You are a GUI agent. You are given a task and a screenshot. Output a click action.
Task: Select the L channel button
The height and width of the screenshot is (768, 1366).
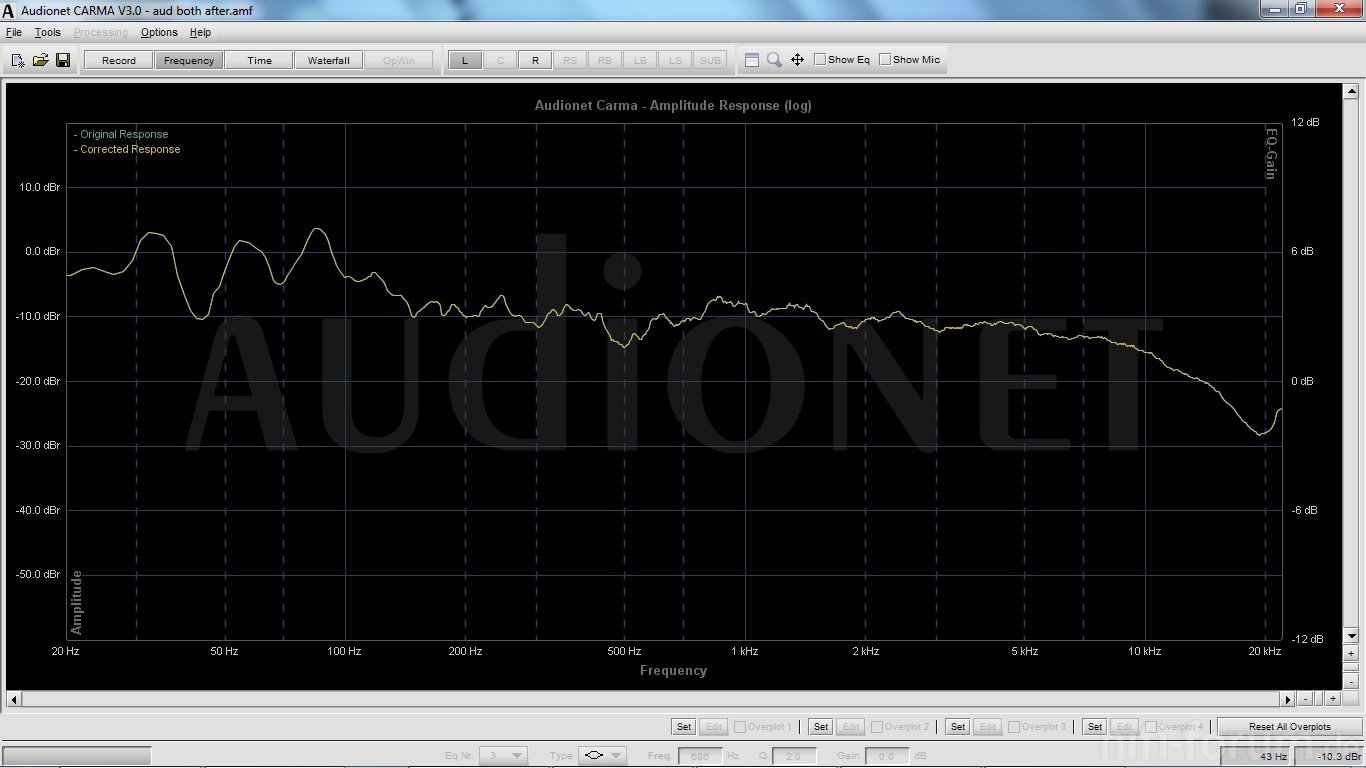pos(465,60)
